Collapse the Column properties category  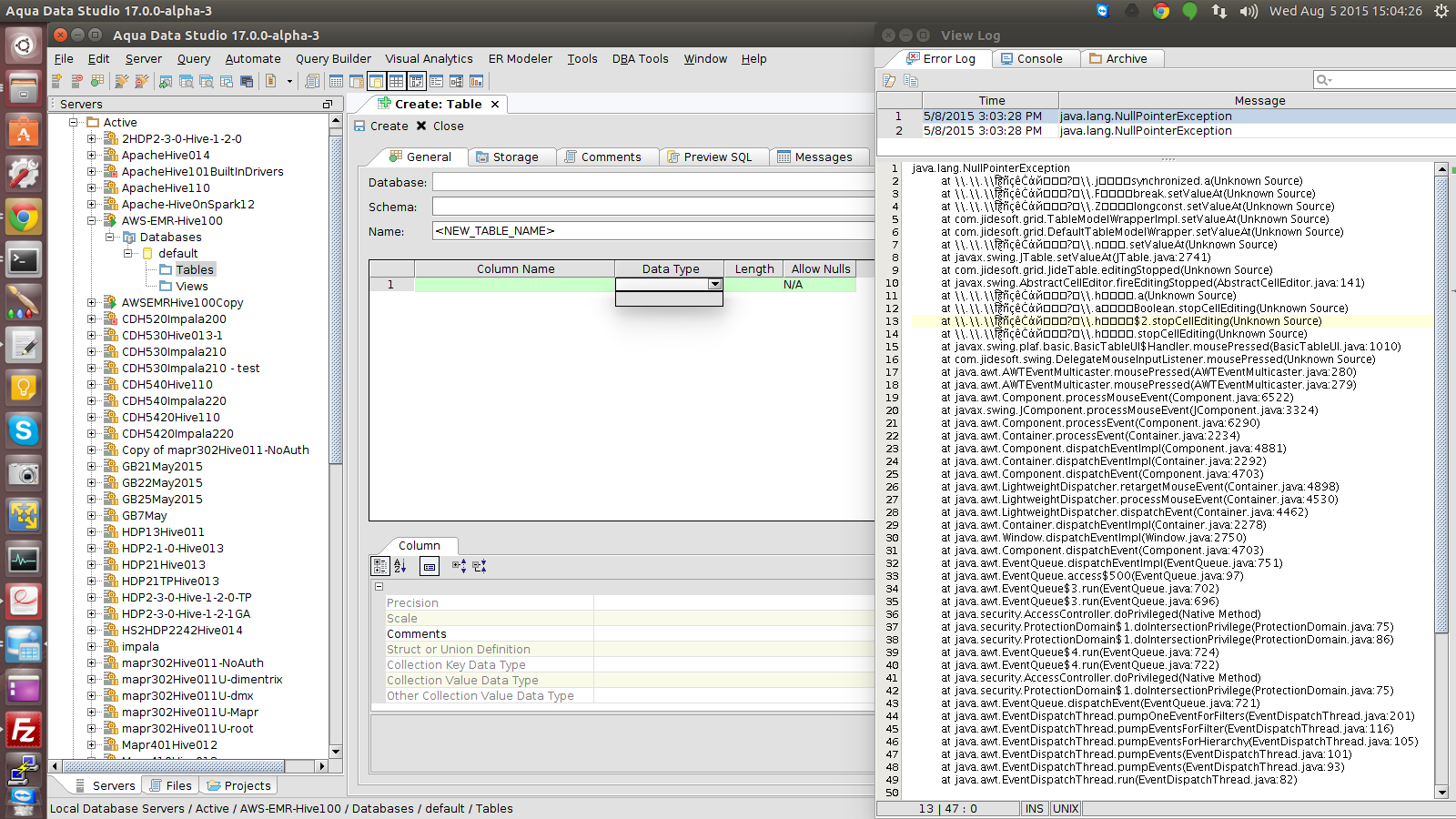379,587
